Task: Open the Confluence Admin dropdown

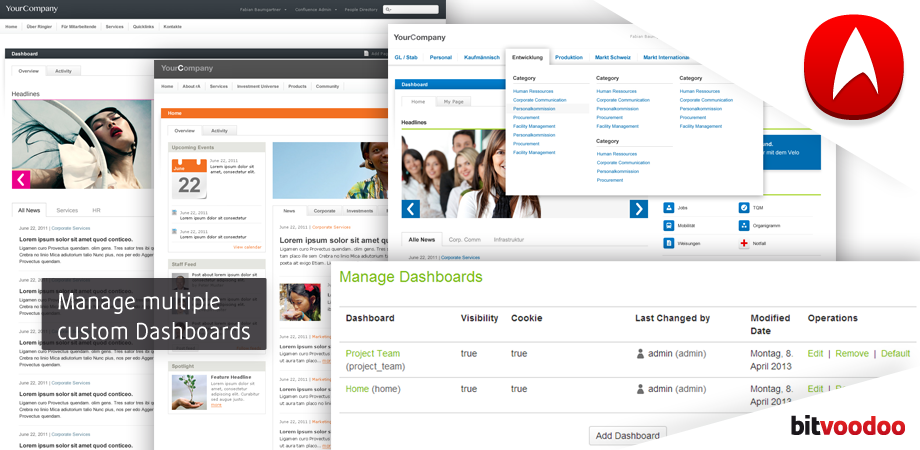Action: point(316,10)
